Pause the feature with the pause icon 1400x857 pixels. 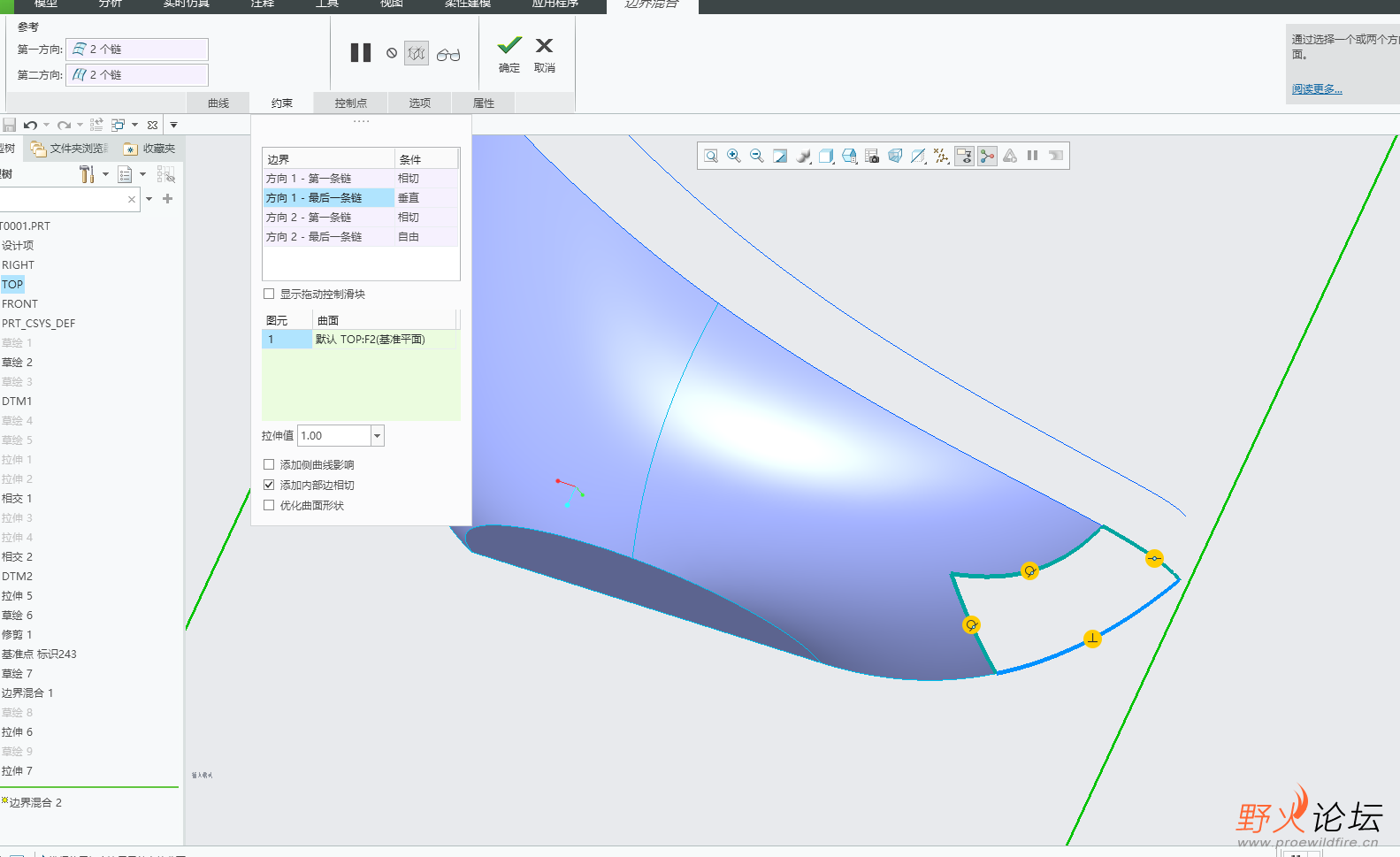(x=361, y=53)
